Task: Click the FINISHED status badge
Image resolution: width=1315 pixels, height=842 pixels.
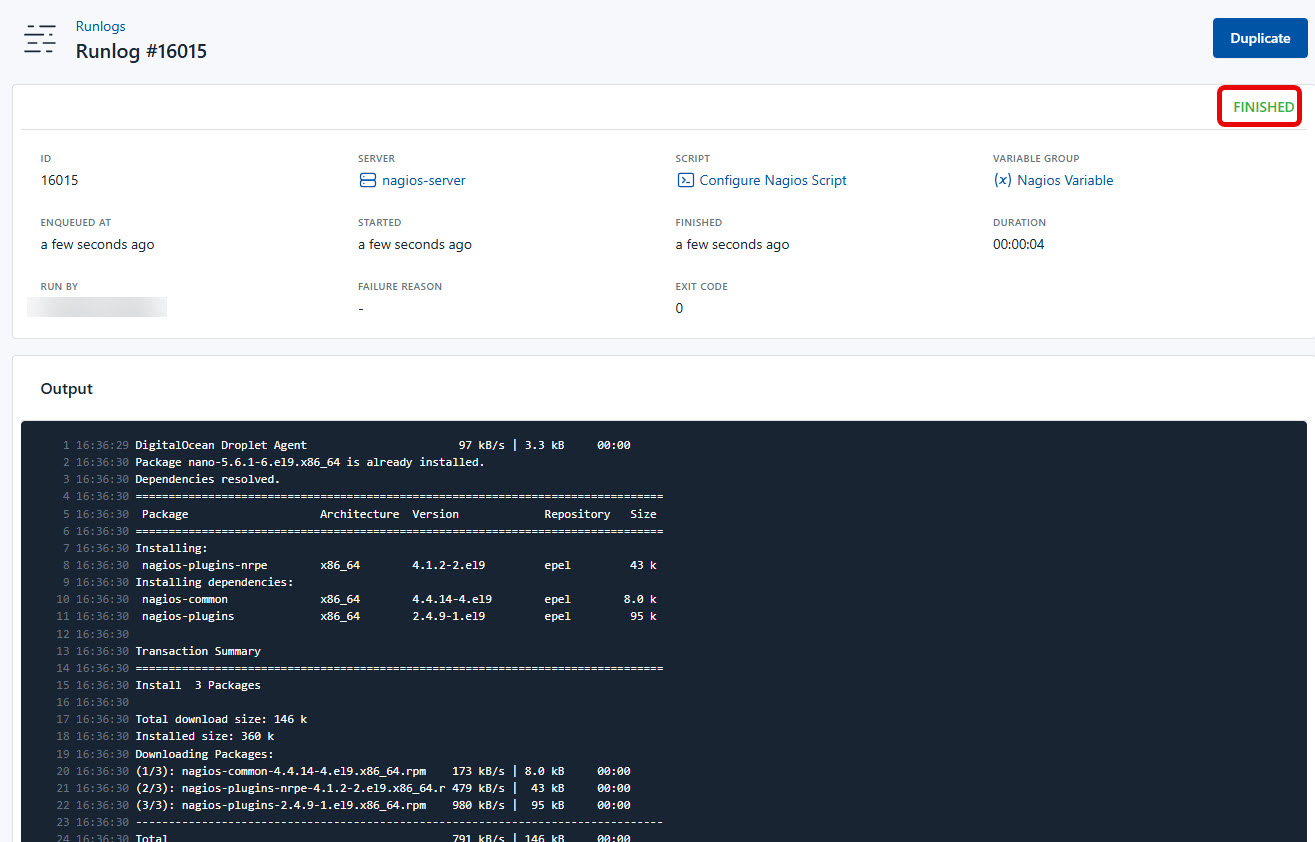Action: pyautogui.click(x=1259, y=106)
